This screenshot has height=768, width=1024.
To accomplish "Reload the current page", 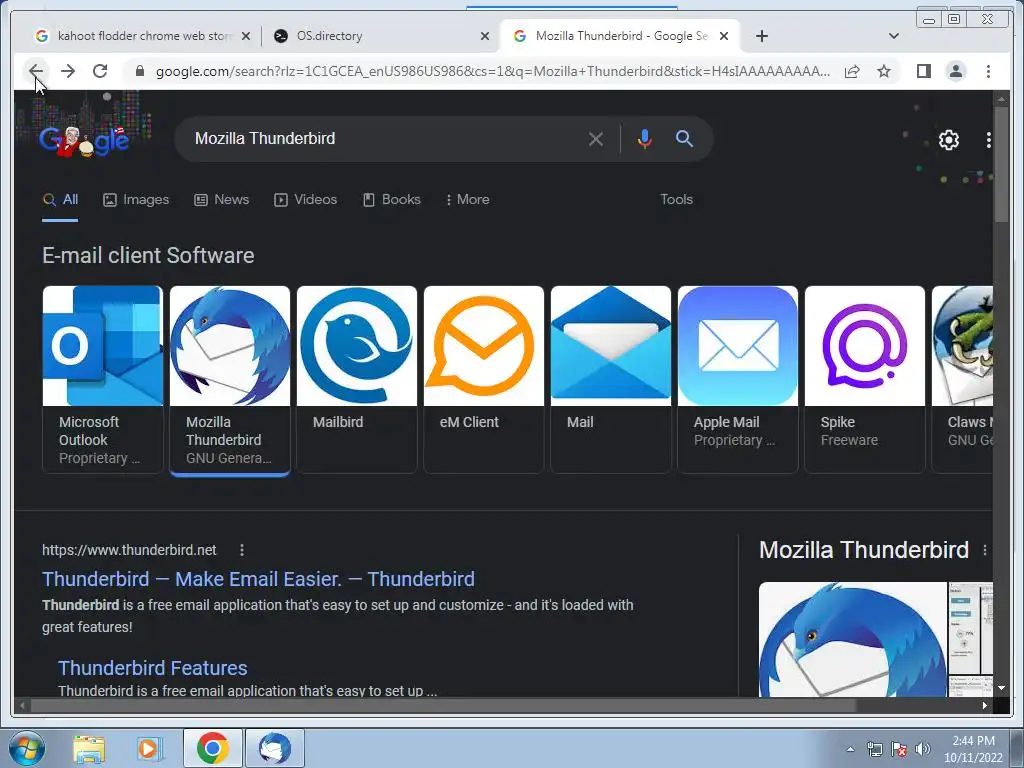I will pyautogui.click(x=100, y=71).
